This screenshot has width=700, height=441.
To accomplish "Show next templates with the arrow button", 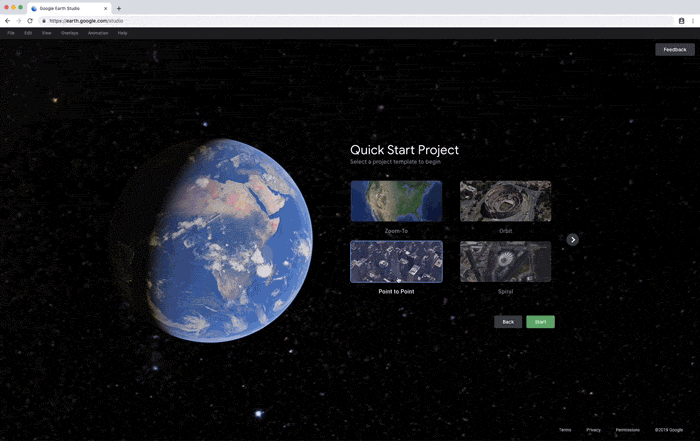I will coord(573,240).
